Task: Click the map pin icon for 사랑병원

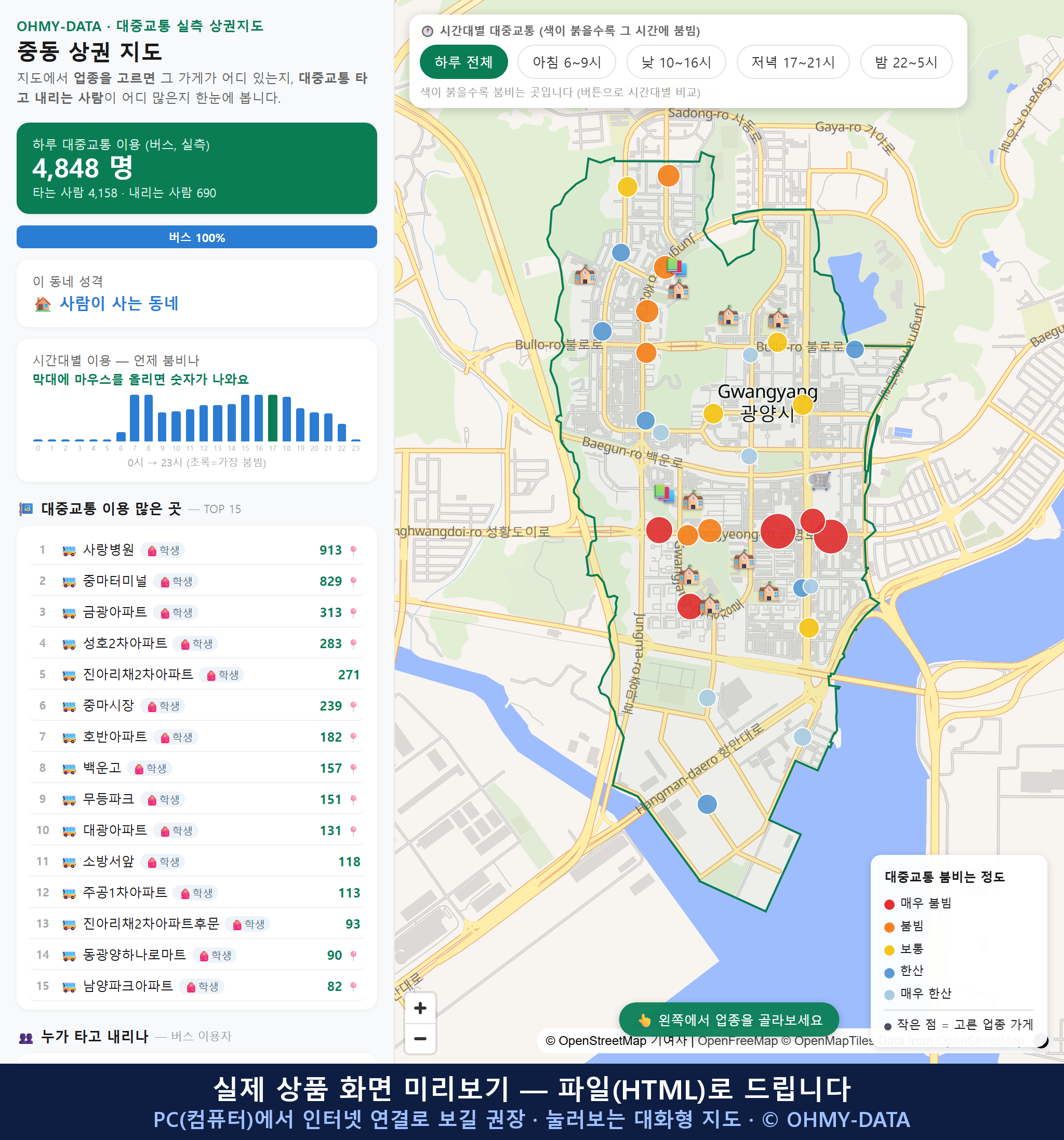Action: point(353,551)
